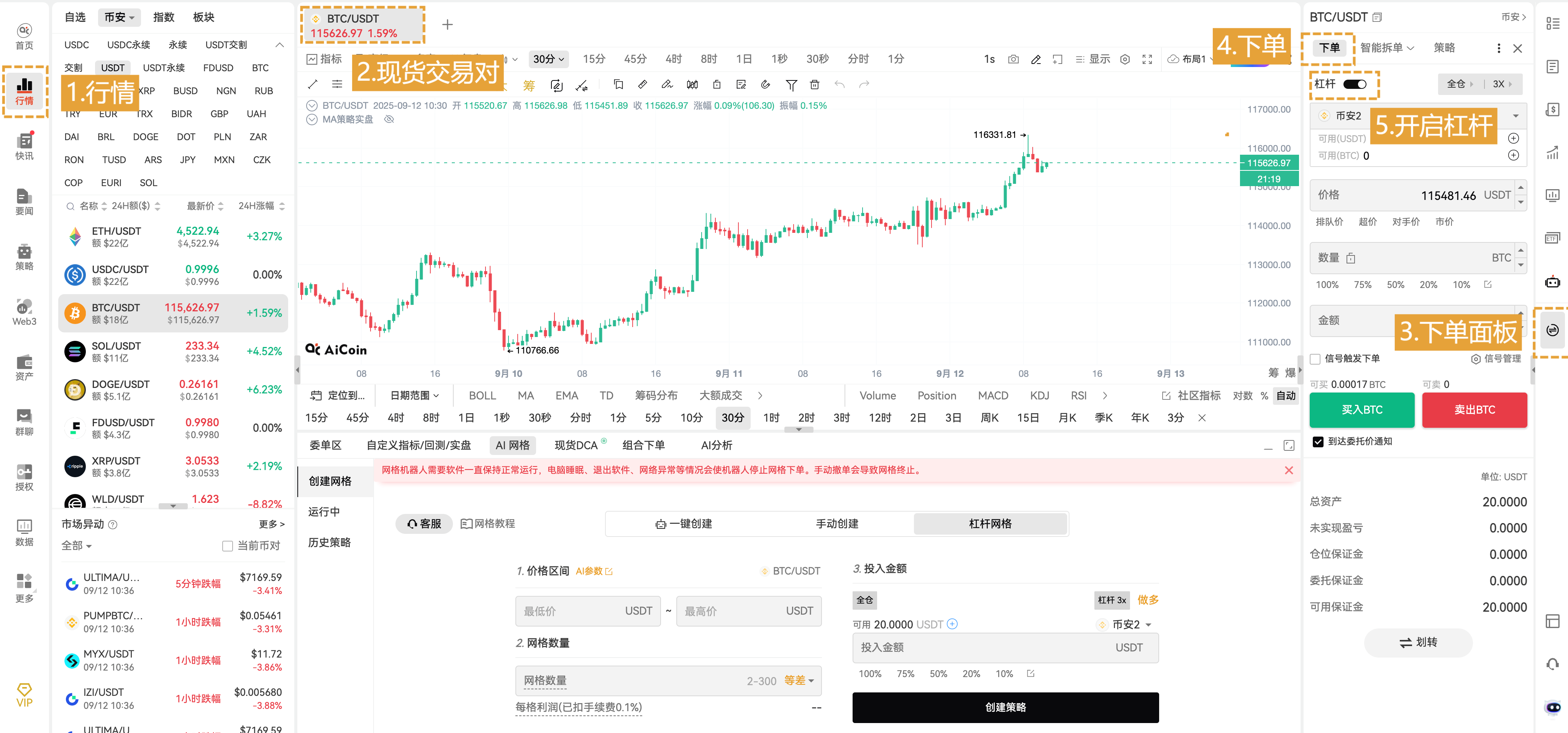The height and width of the screenshot is (733, 1568).
Task: Open the 策略 tab in order panel
Action: [x=1444, y=47]
